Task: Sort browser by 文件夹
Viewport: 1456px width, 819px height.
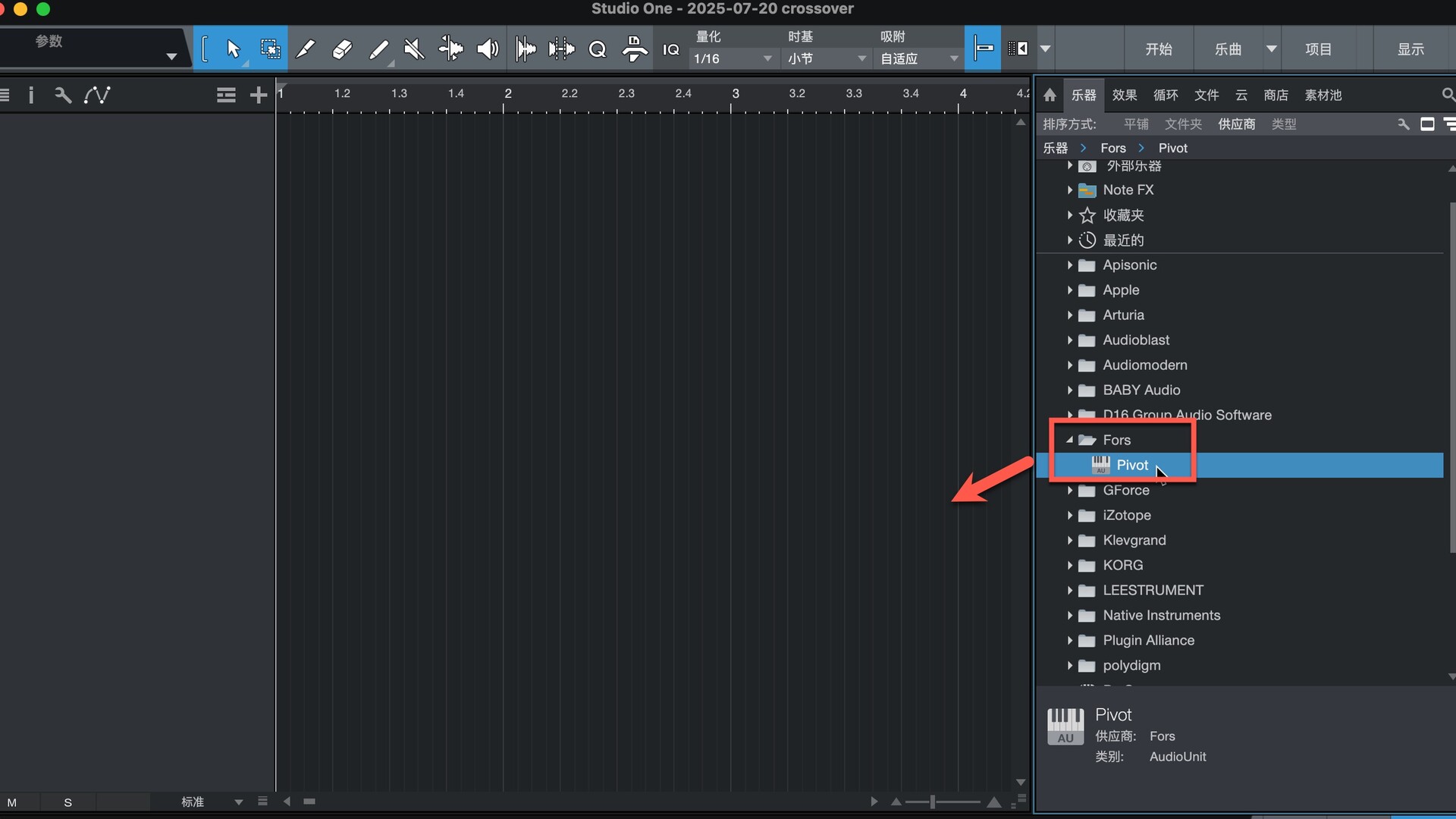Action: click(1183, 124)
